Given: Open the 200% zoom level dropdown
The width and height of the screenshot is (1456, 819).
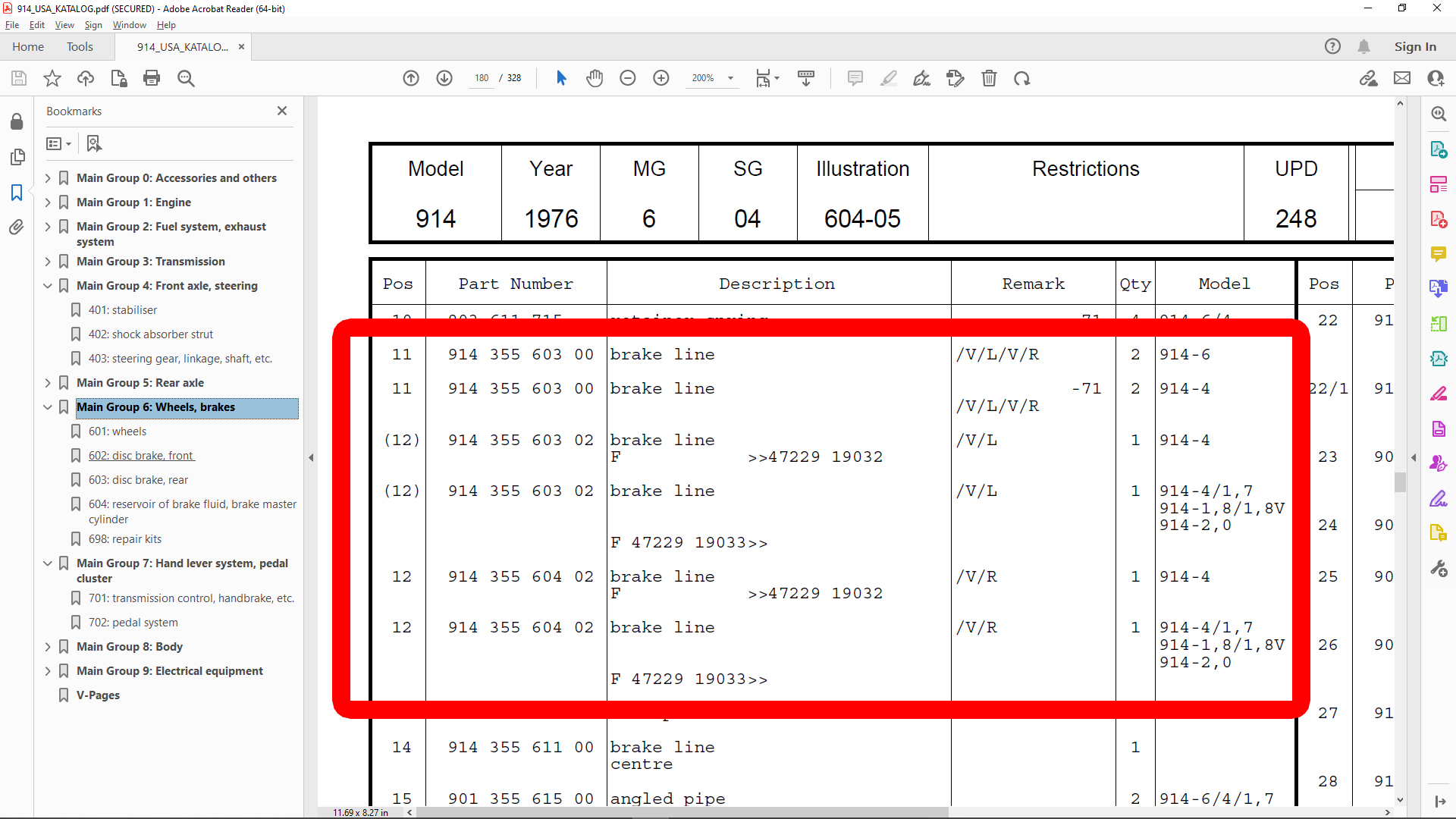Looking at the screenshot, I should pos(730,78).
